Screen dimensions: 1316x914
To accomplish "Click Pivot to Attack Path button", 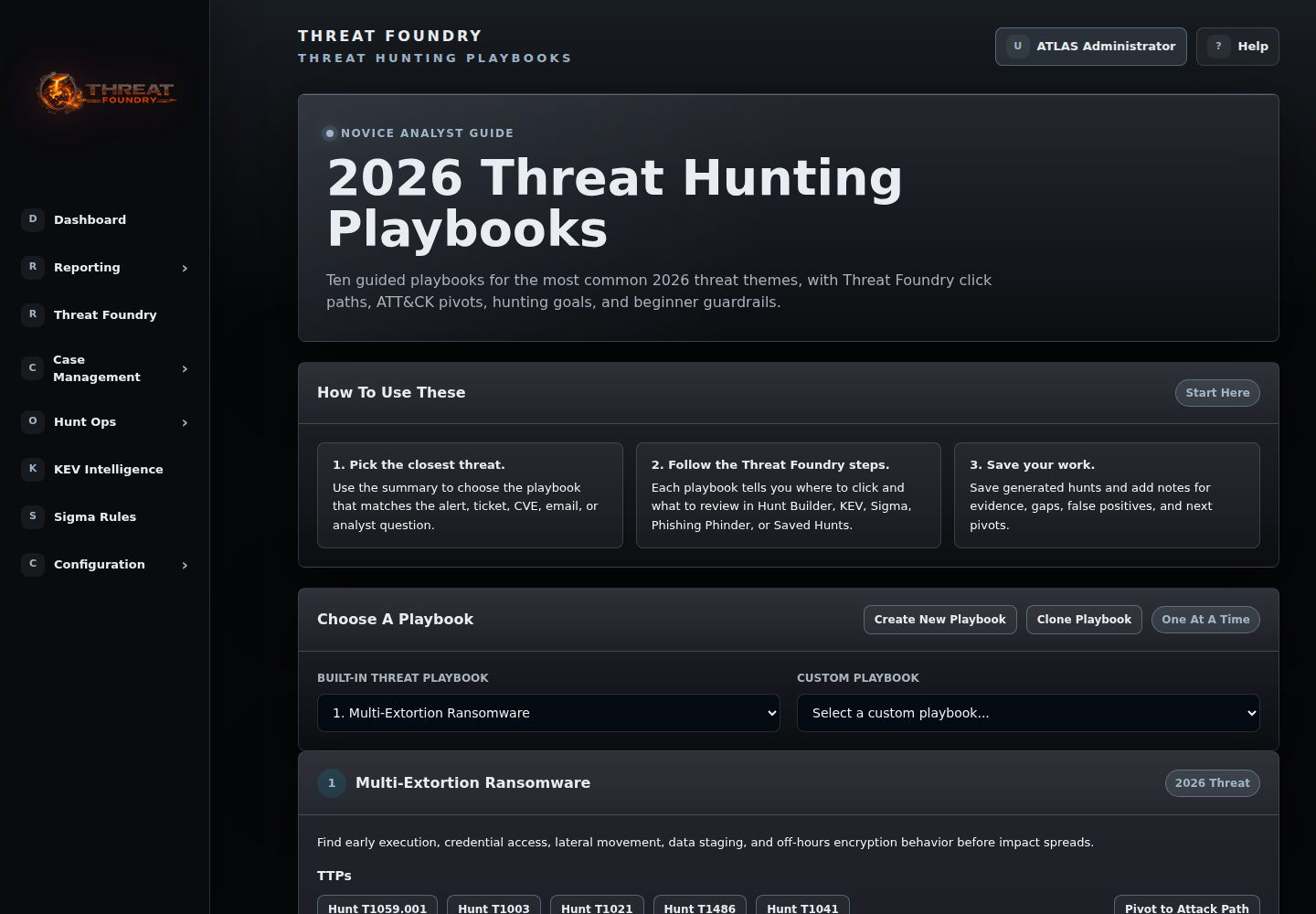I will pyautogui.click(x=1187, y=906).
